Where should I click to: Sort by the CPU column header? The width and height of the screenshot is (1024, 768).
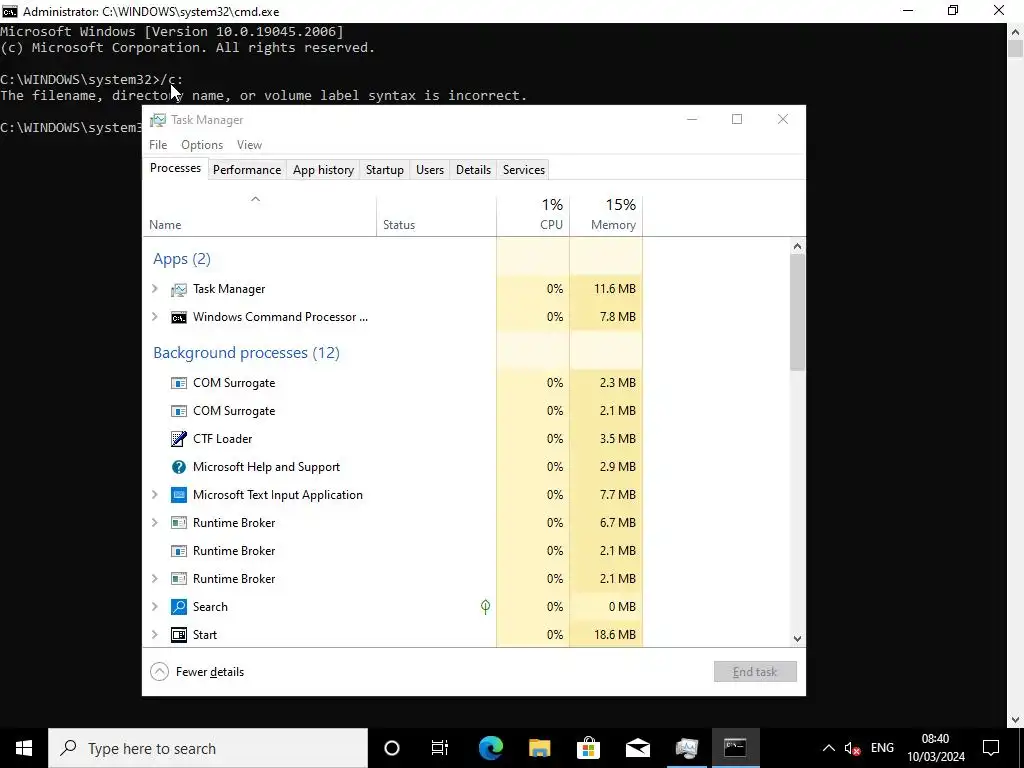533,216
